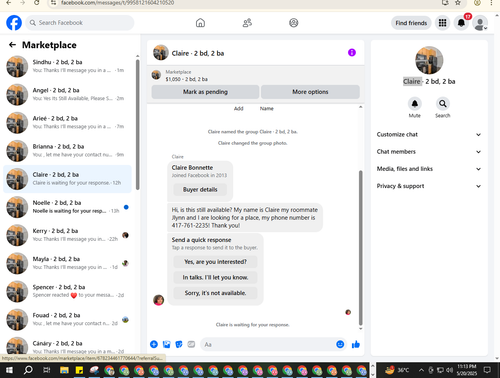
Task: Click the Search Facebook field
Action: (x=80, y=23)
